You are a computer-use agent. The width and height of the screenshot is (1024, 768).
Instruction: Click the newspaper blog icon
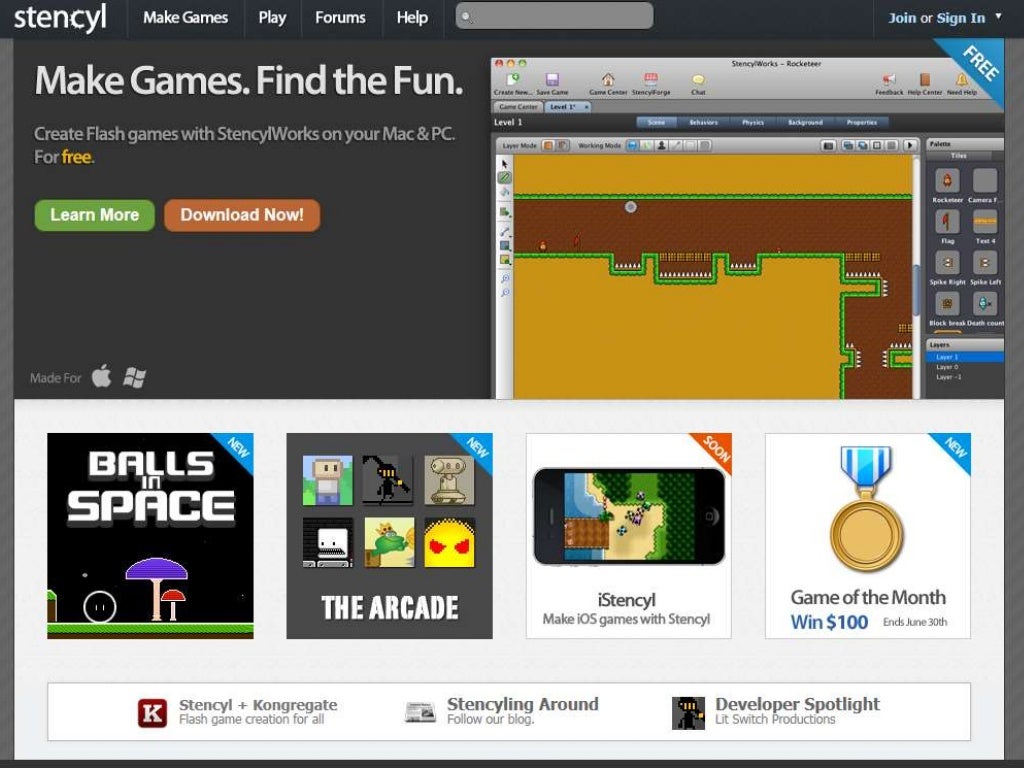coord(420,712)
